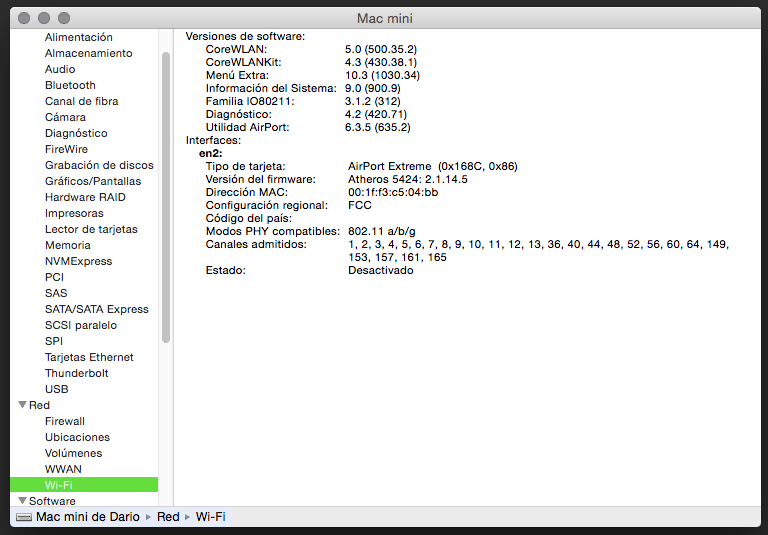Click the Estado value Desactivado
Image resolution: width=768 pixels, height=535 pixels.
click(381, 270)
